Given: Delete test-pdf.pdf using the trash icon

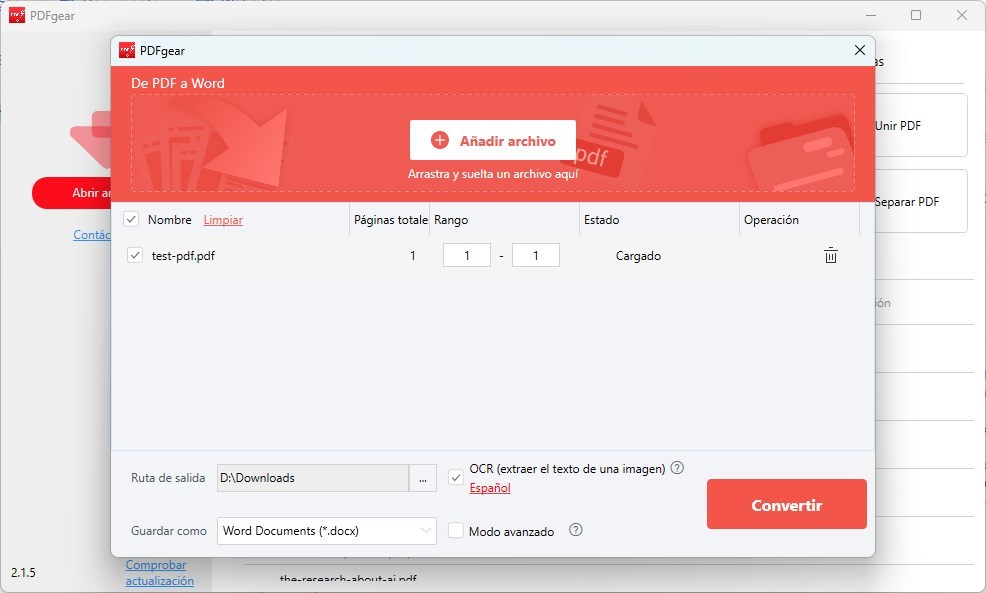Looking at the screenshot, I should pyautogui.click(x=830, y=255).
